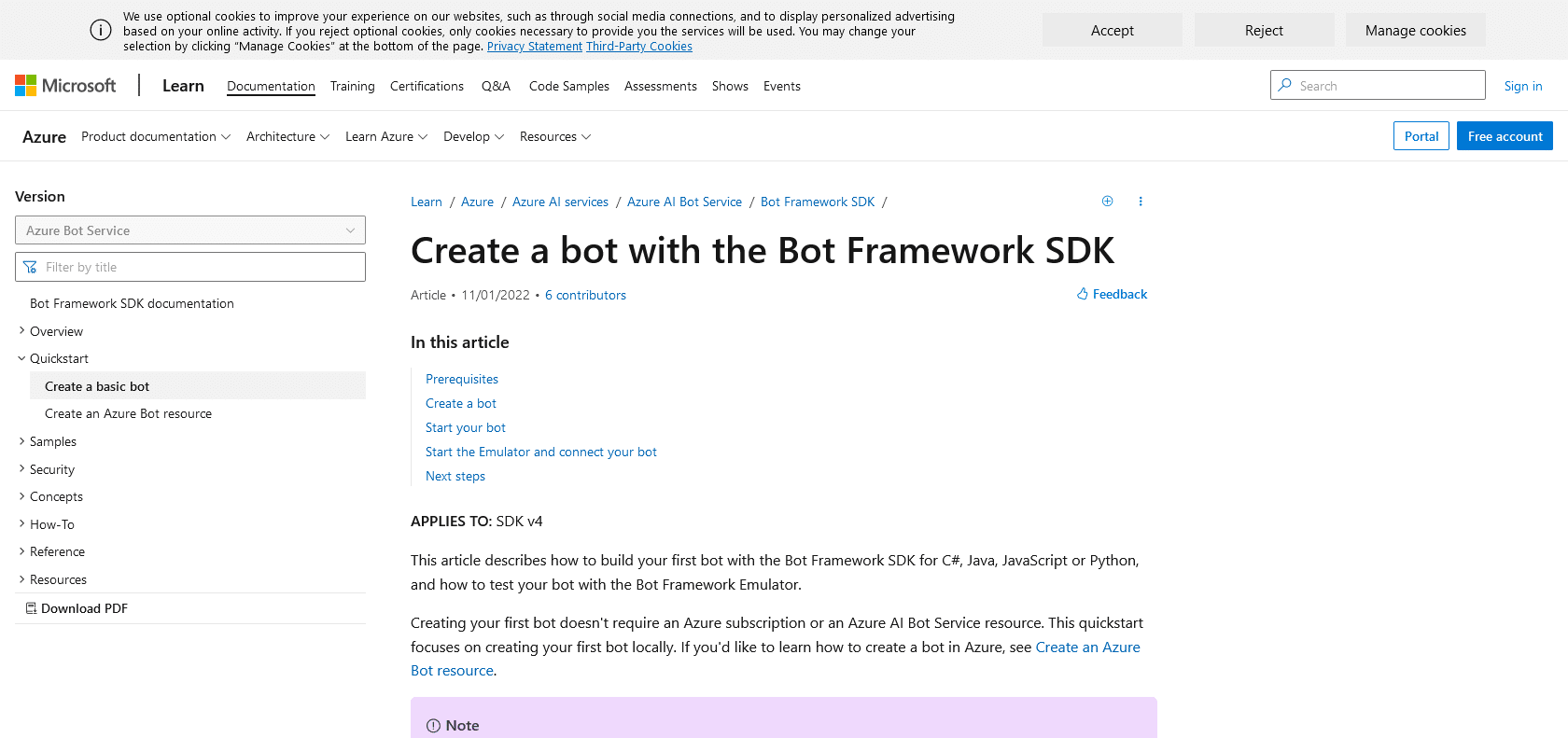The image size is (1568, 738).
Task: Click the Search input field
Action: click(1378, 85)
